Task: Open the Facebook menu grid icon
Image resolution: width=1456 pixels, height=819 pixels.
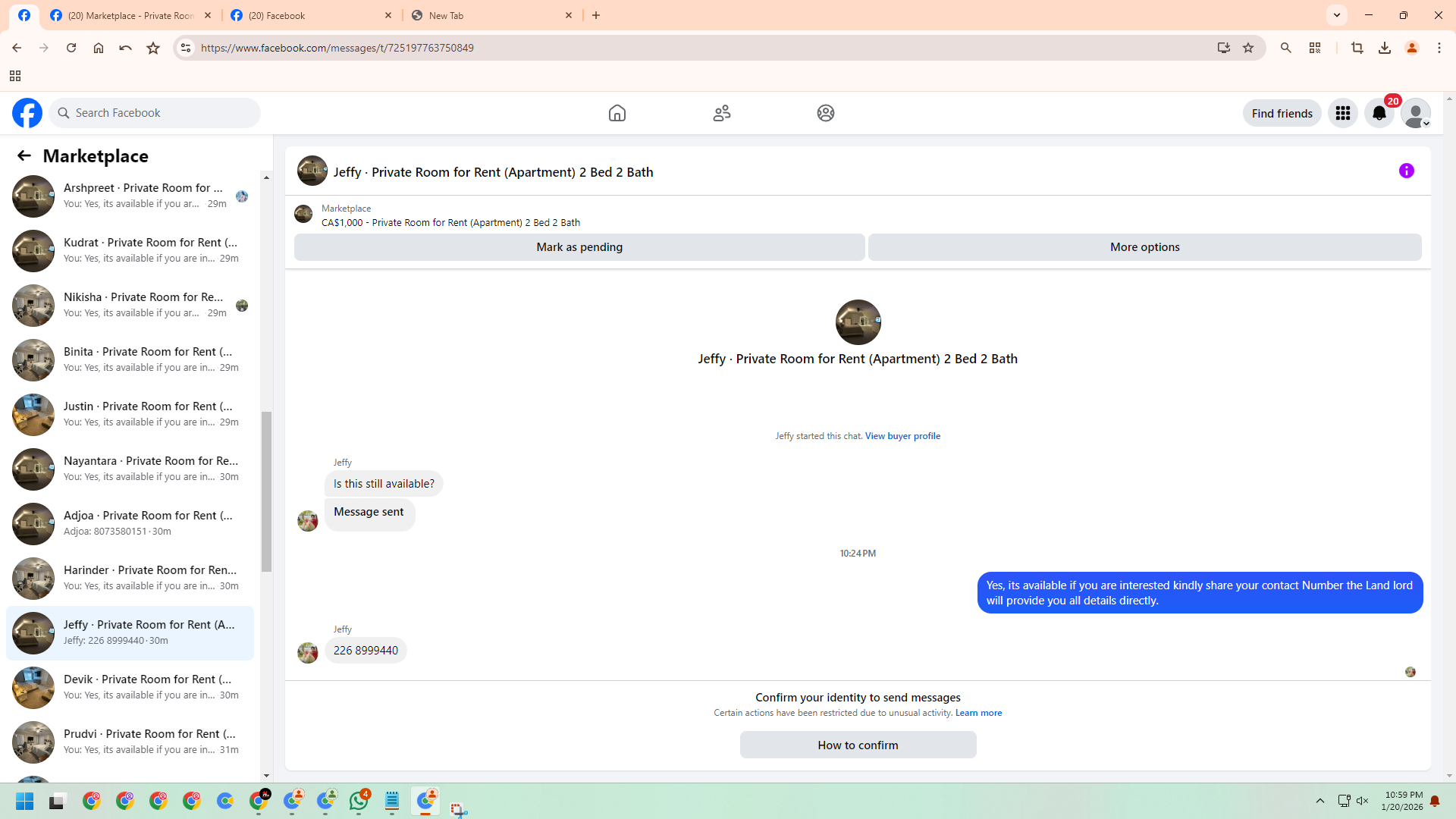Action: 1343,113
